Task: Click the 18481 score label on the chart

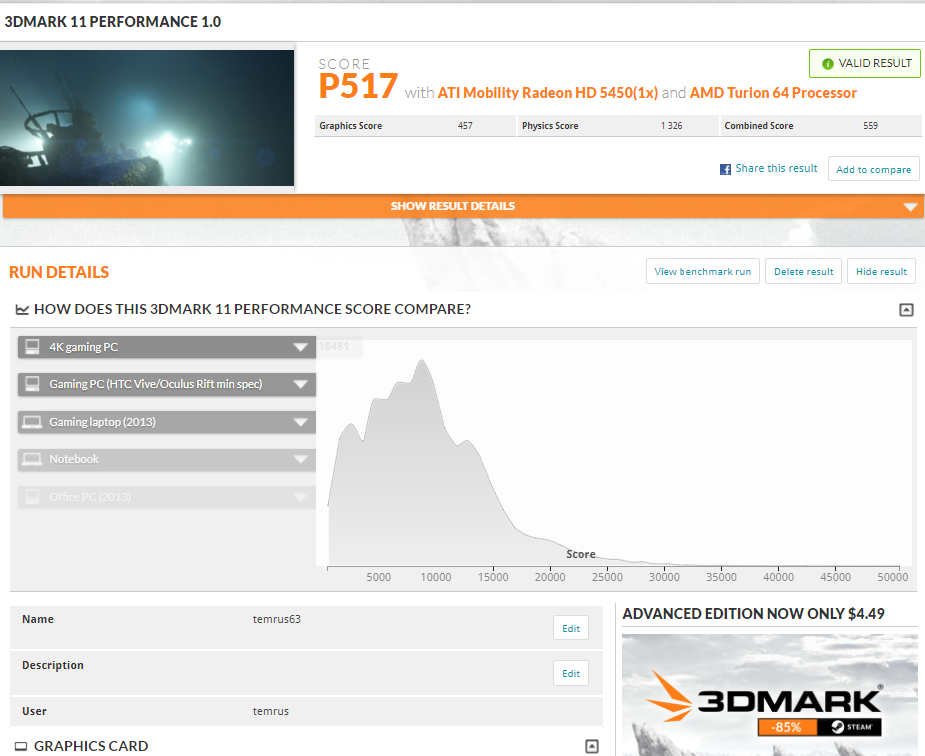Action: [334, 346]
